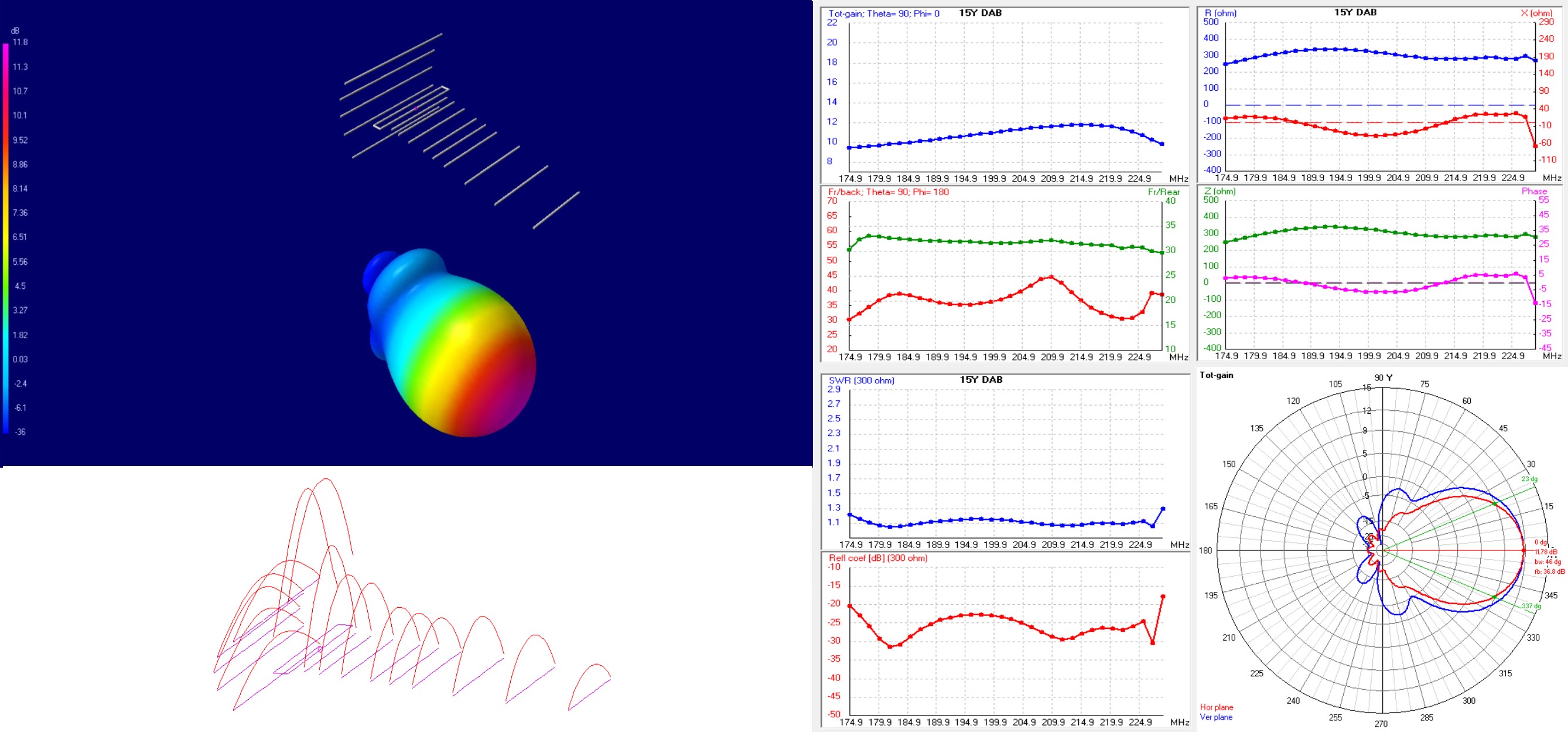1568x732 pixels.
Task: Click the 2.9 value on the SWR vertical axis
Action: (834, 389)
